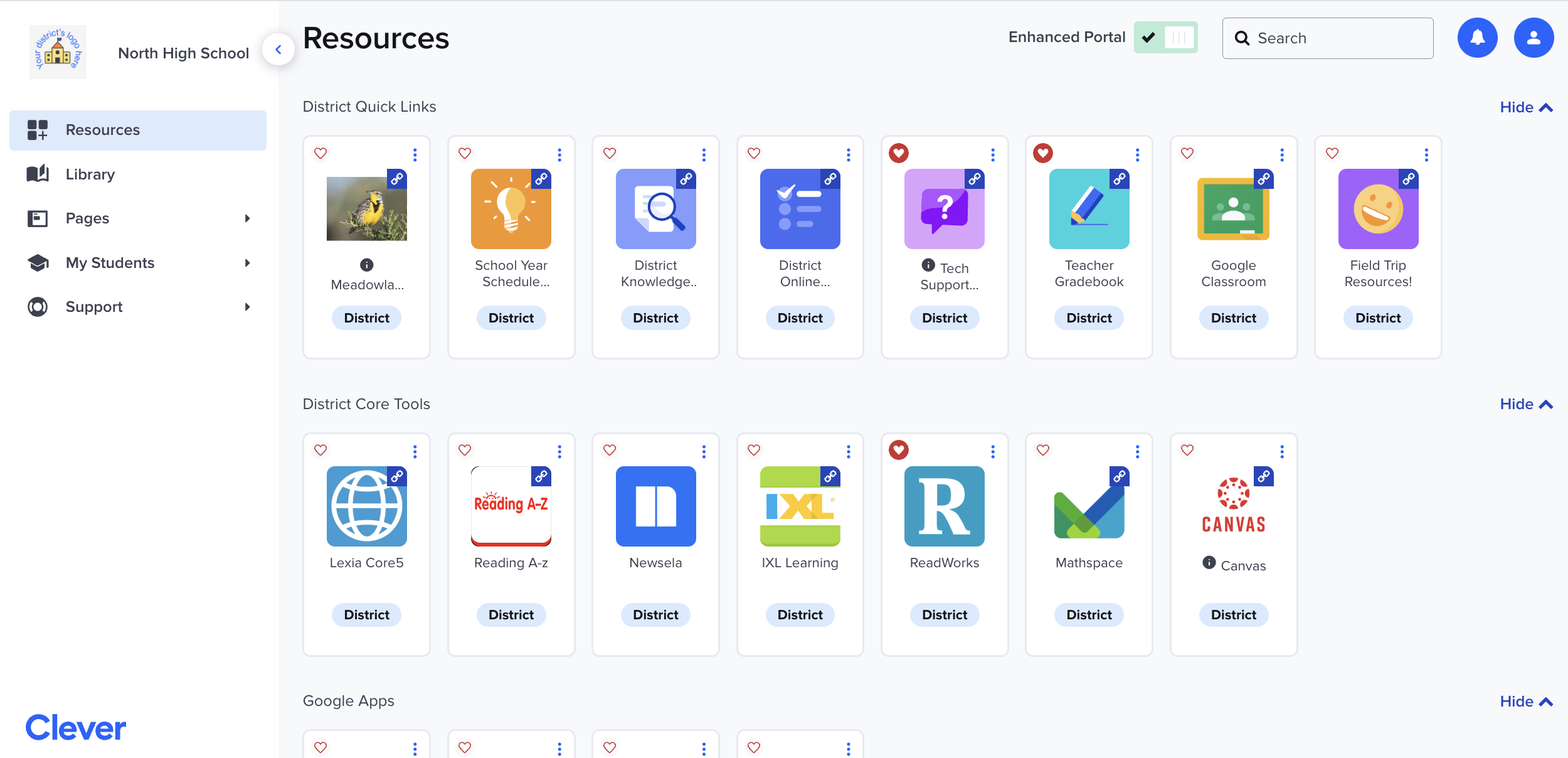
Task: Click the info icon beside Tech Support
Action: point(928,265)
